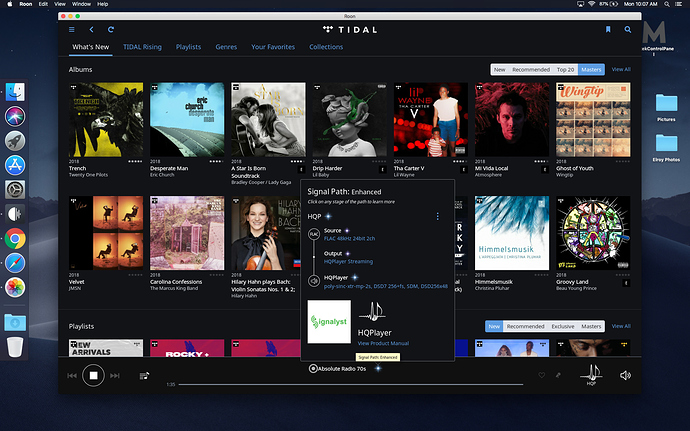
Task: Click the signal path star beside Absolute Radio 70s
Action: (x=378, y=368)
